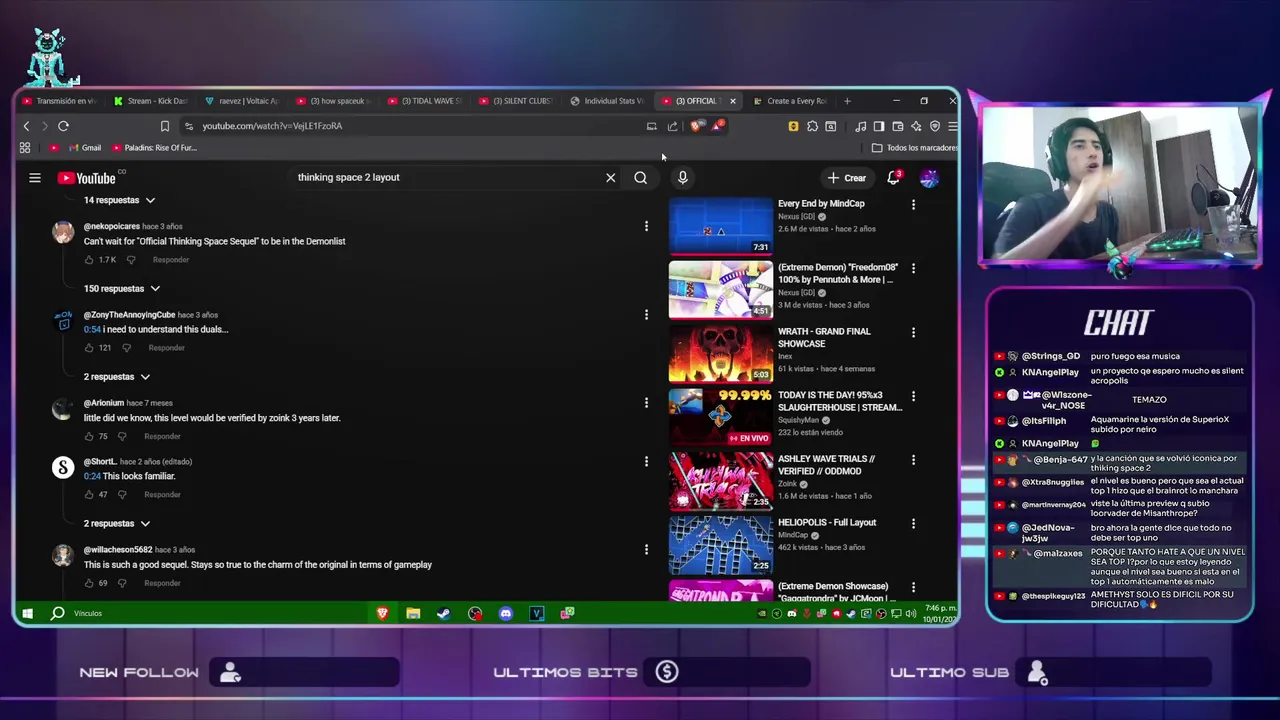Switch to the Create a Every tab
This screenshot has height=720, width=1280.
(x=790, y=101)
